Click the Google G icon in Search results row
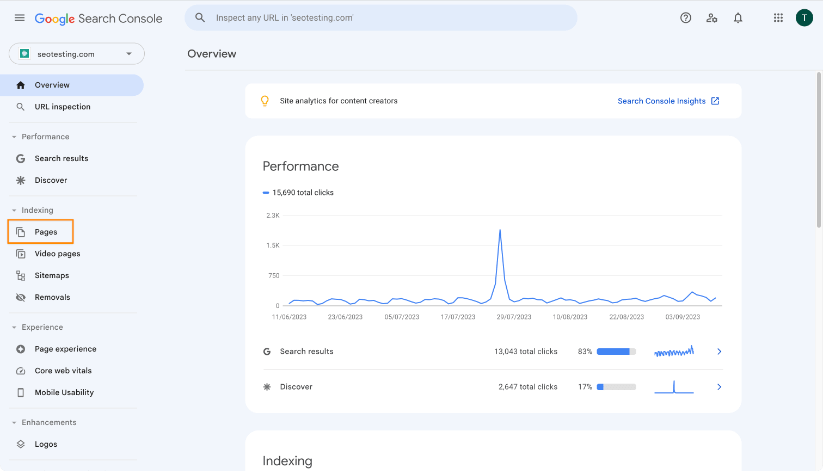Image resolution: width=823 pixels, height=471 pixels. click(x=267, y=351)
